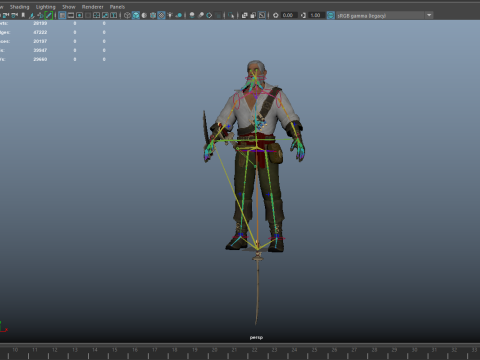Toggle textured display checker icon
The height and width of the screenshot is (360, 480).
coord(161,15)
